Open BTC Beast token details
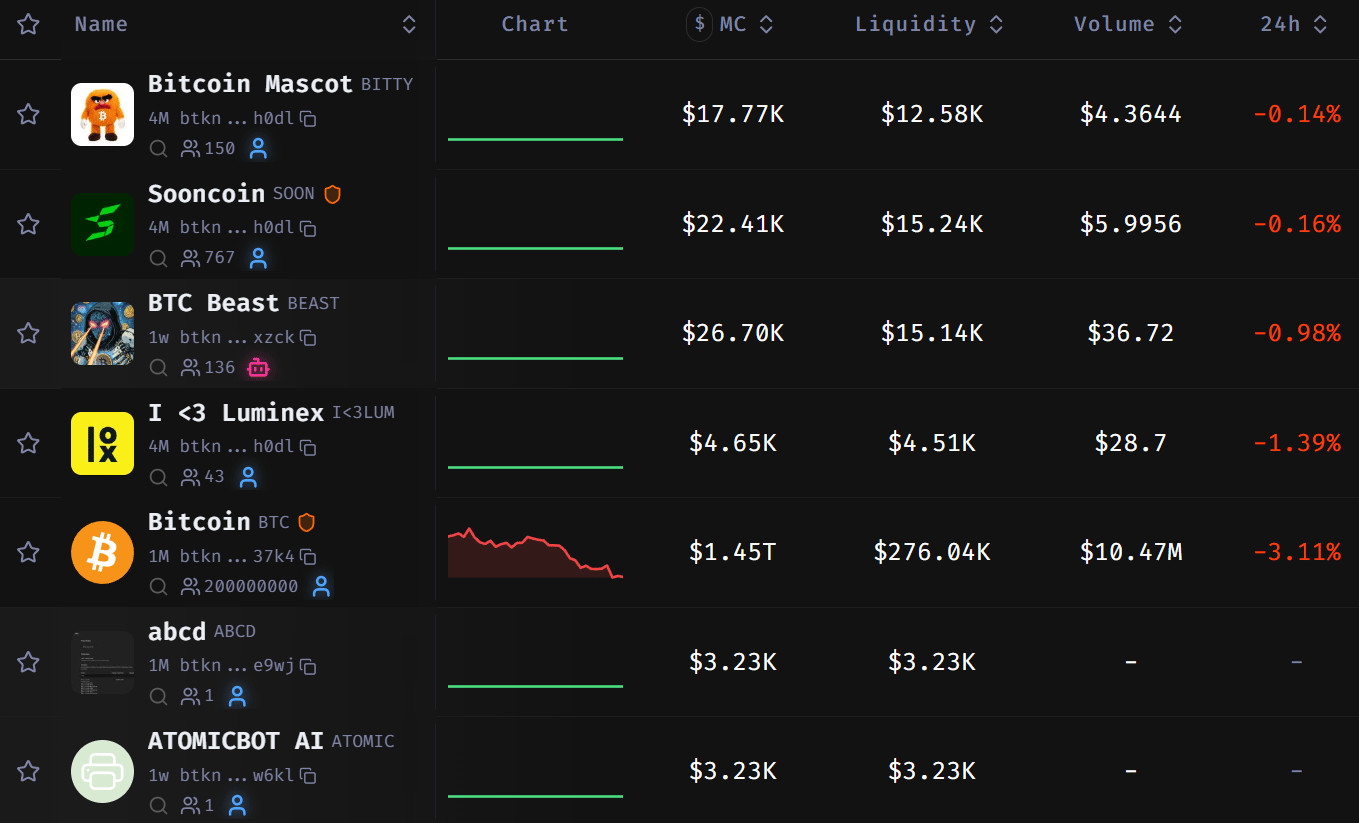 pyautogui.click(x=213, y=303)
